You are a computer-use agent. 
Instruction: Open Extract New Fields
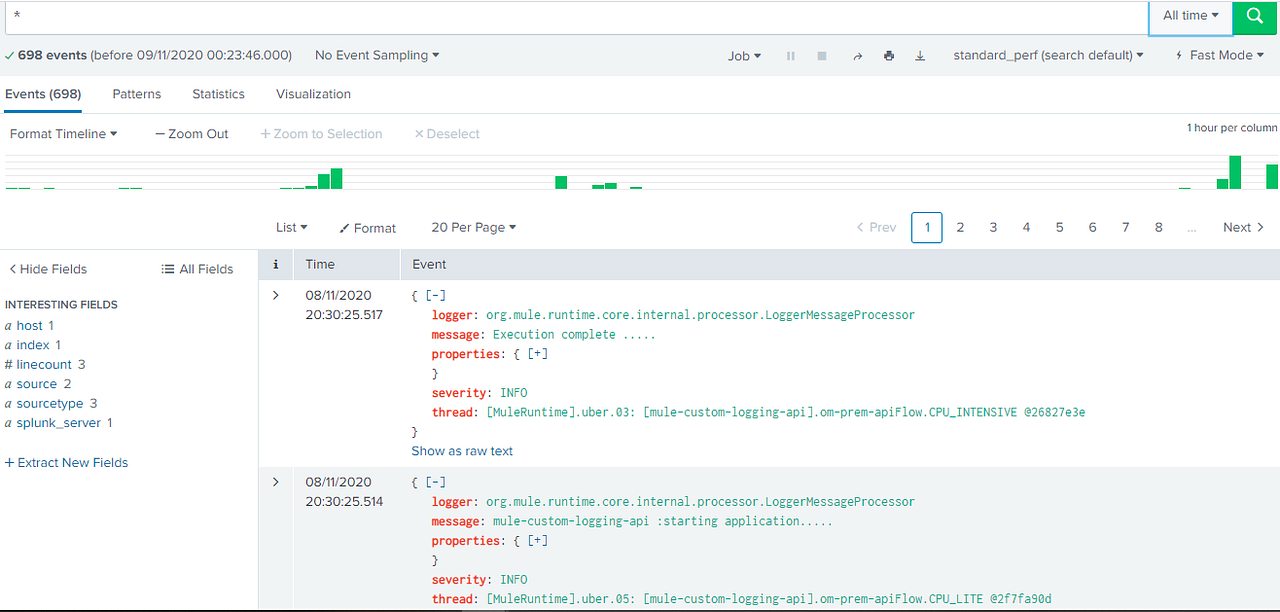point(66,462)
